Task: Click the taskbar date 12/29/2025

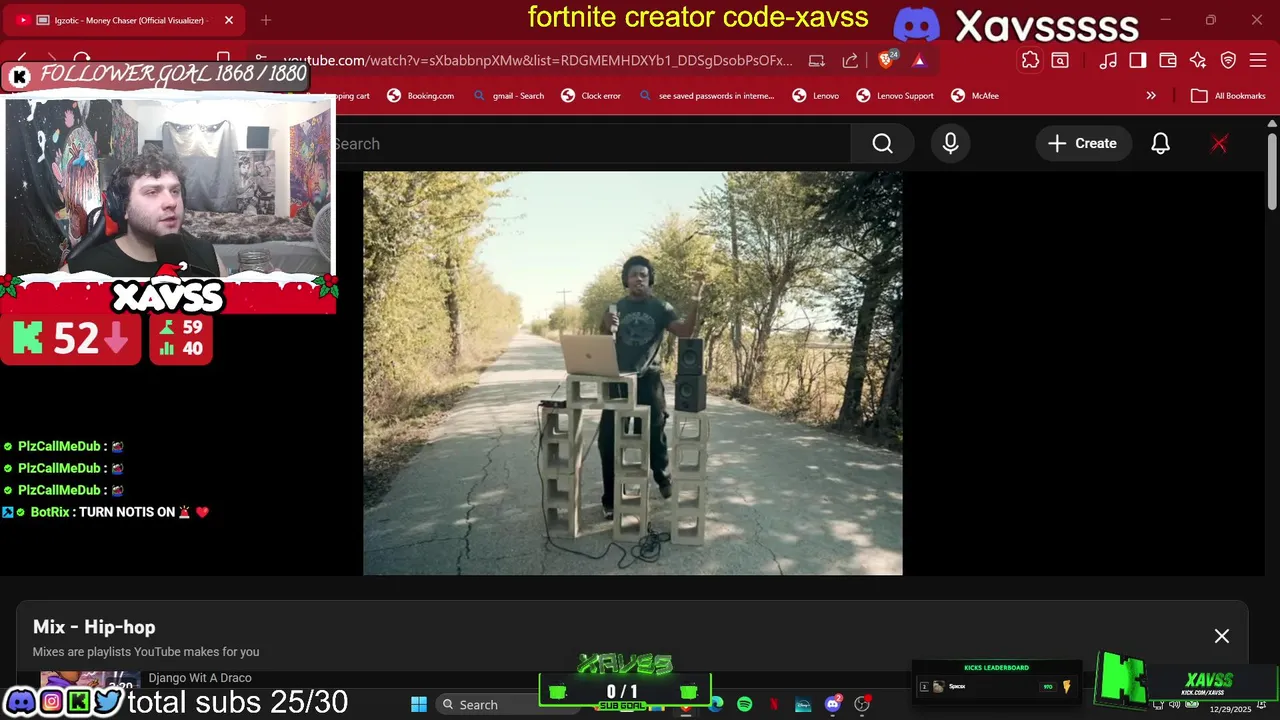Action: (x=1230, y=709)
